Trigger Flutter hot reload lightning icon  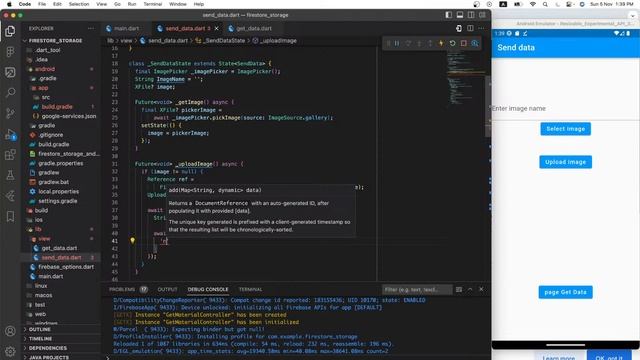pos(441,43)
